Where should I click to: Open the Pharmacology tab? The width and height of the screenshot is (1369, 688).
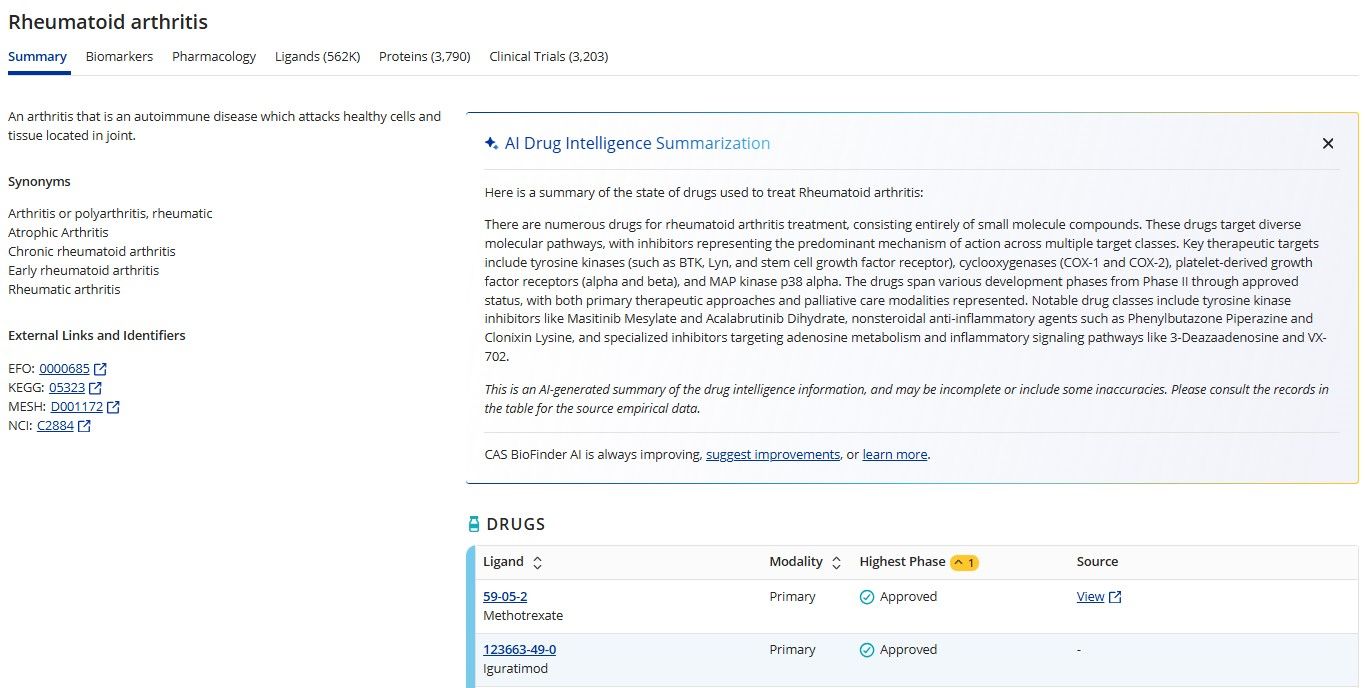pyautogui.click(x=214, y=57)
